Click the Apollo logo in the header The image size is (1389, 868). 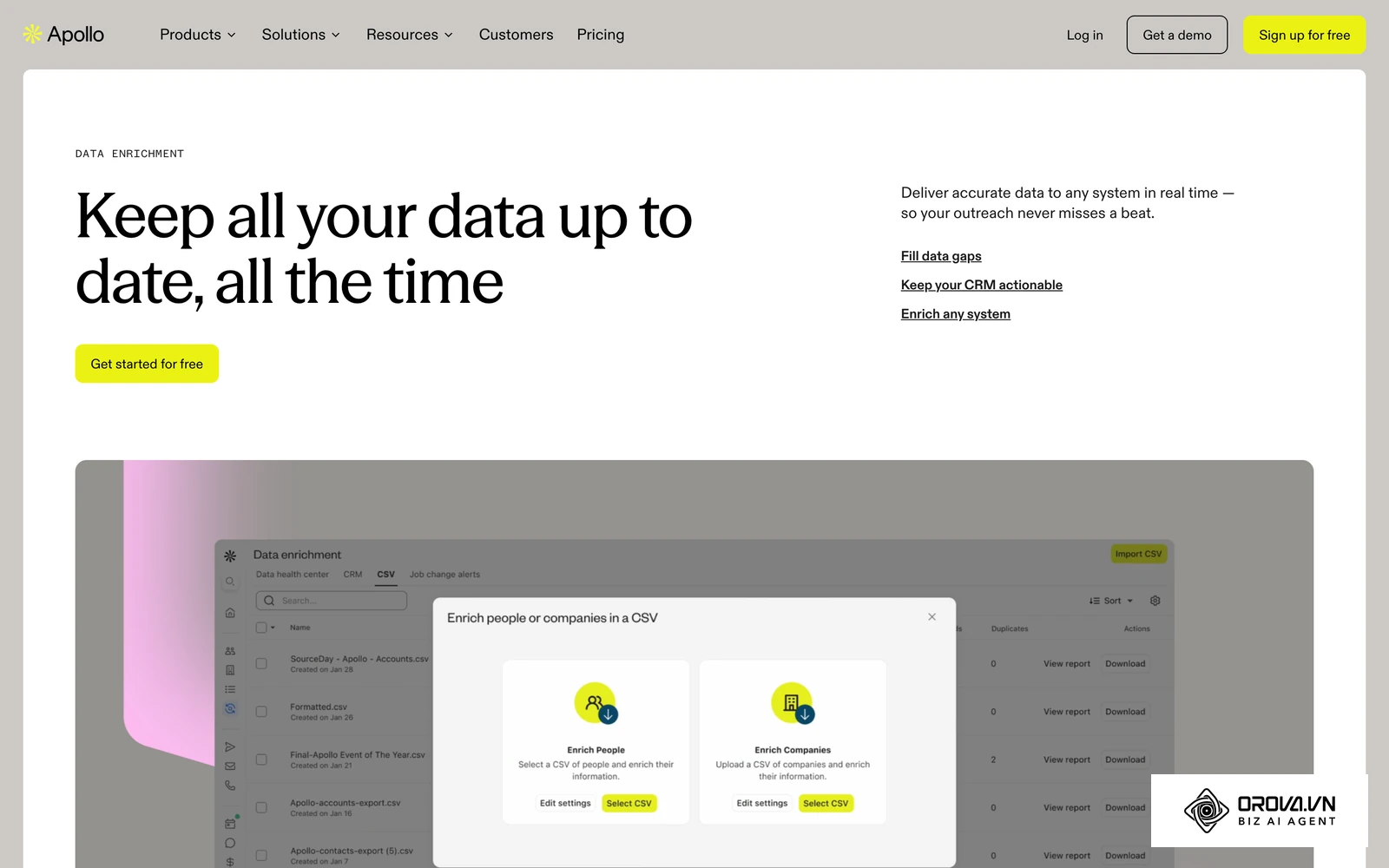(x=63, y=35)
